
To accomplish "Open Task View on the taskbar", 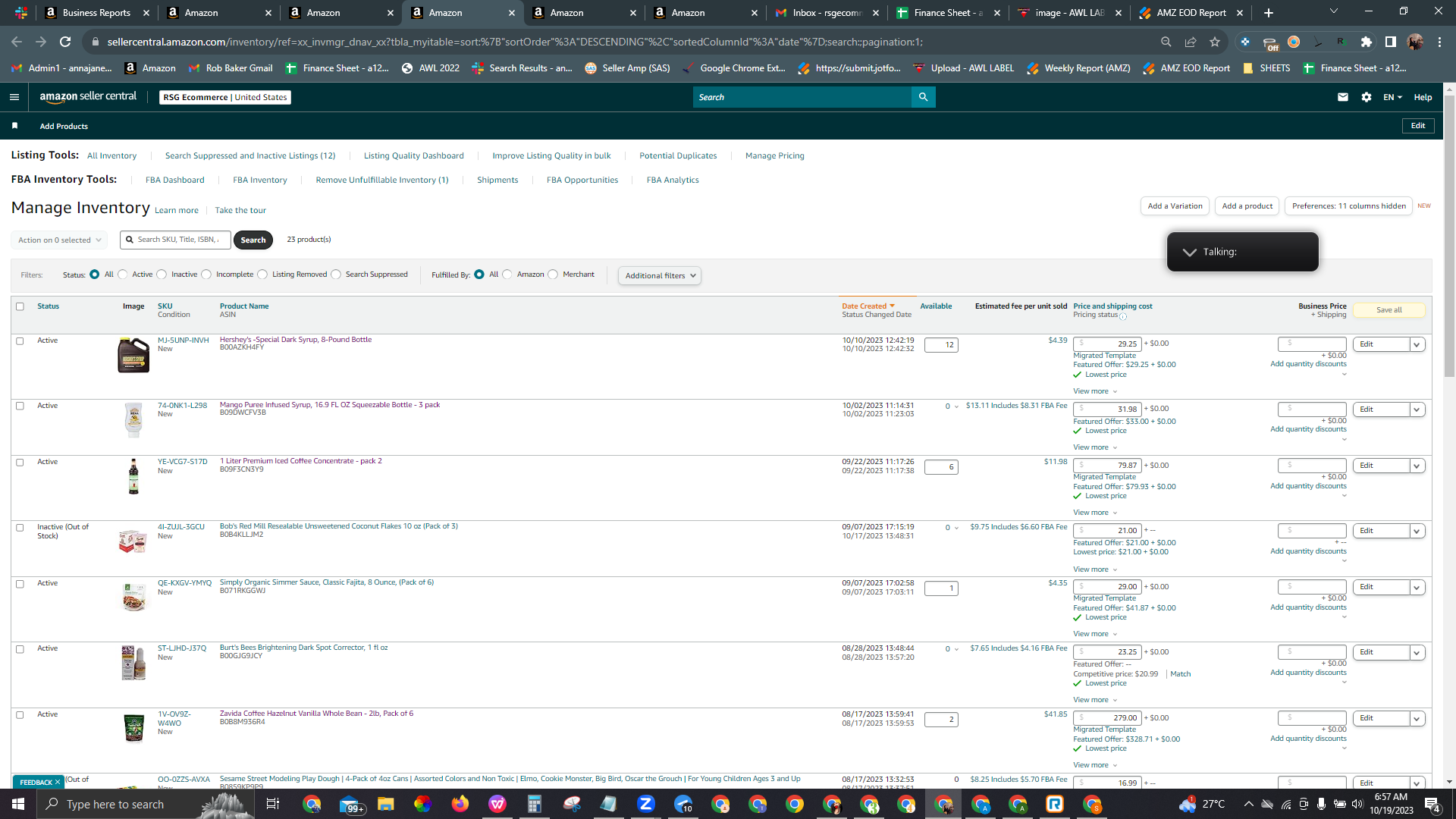I will click(x=273, y=804).
